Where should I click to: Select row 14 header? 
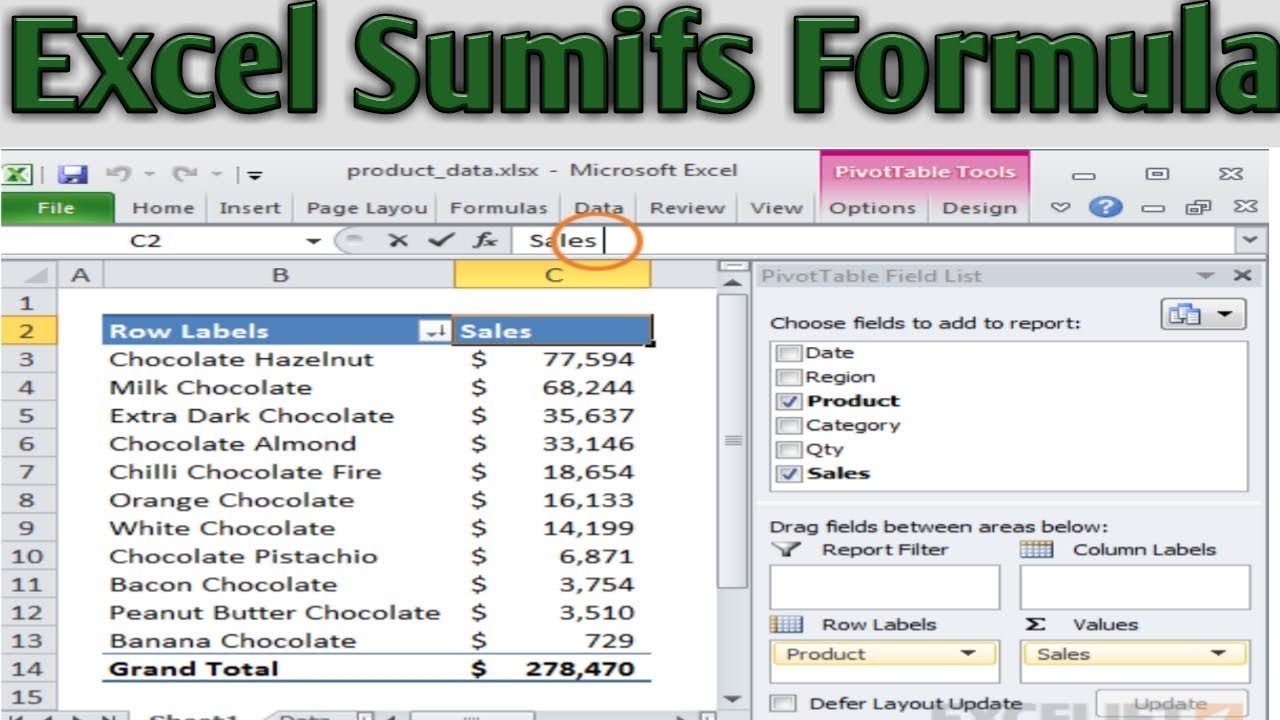click(x=27, y=669)
